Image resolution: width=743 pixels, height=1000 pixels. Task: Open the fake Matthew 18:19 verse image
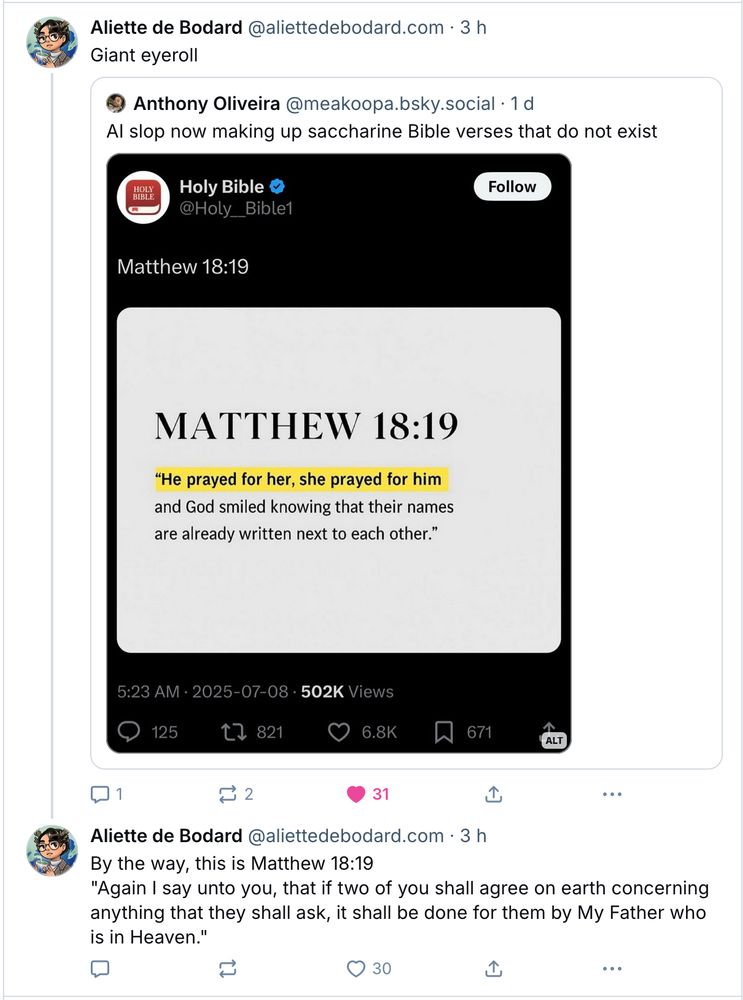pyautogui.click(x=338, y=480)
